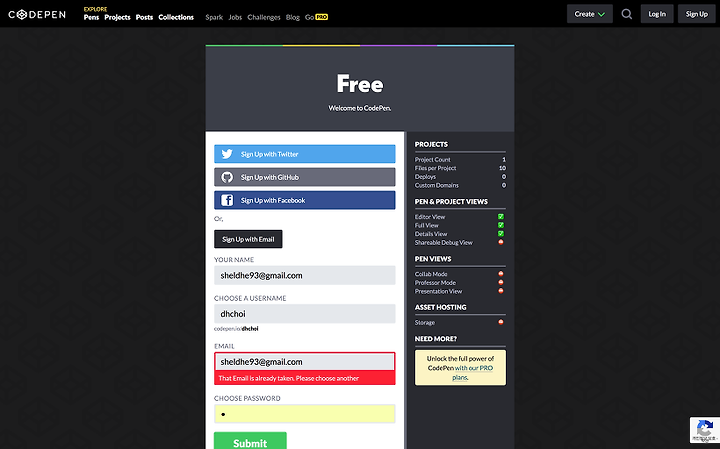Image resolution: width=720 pixels, height=449 pixels.
Task: Click the Shareable Debug View red icon
Action: (501, 242)
